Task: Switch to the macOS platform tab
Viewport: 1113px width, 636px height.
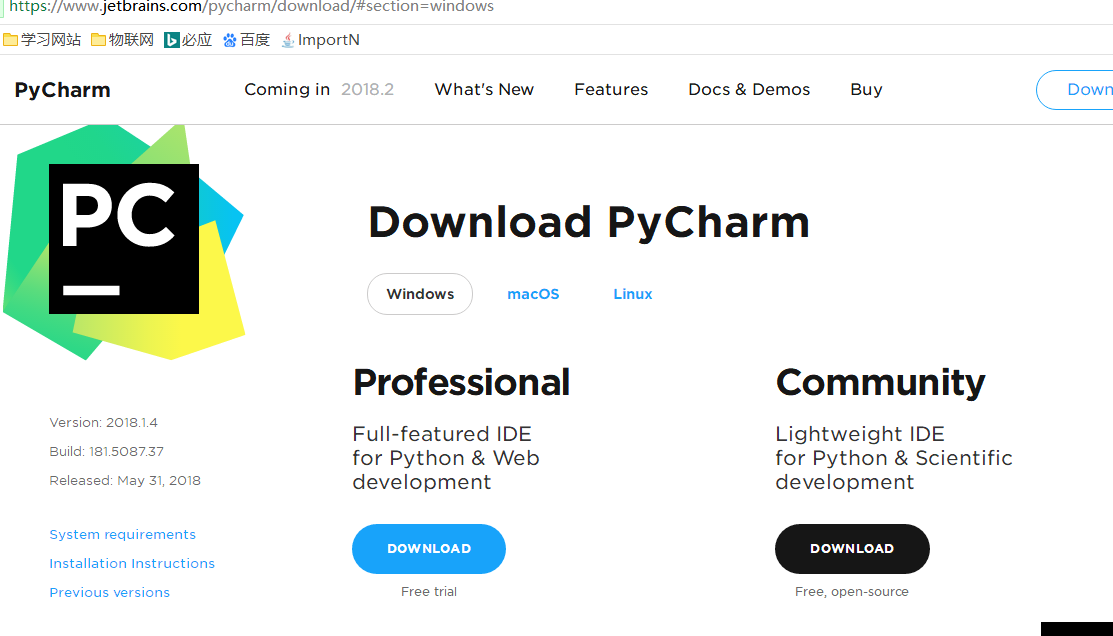Action: point(533,294)
